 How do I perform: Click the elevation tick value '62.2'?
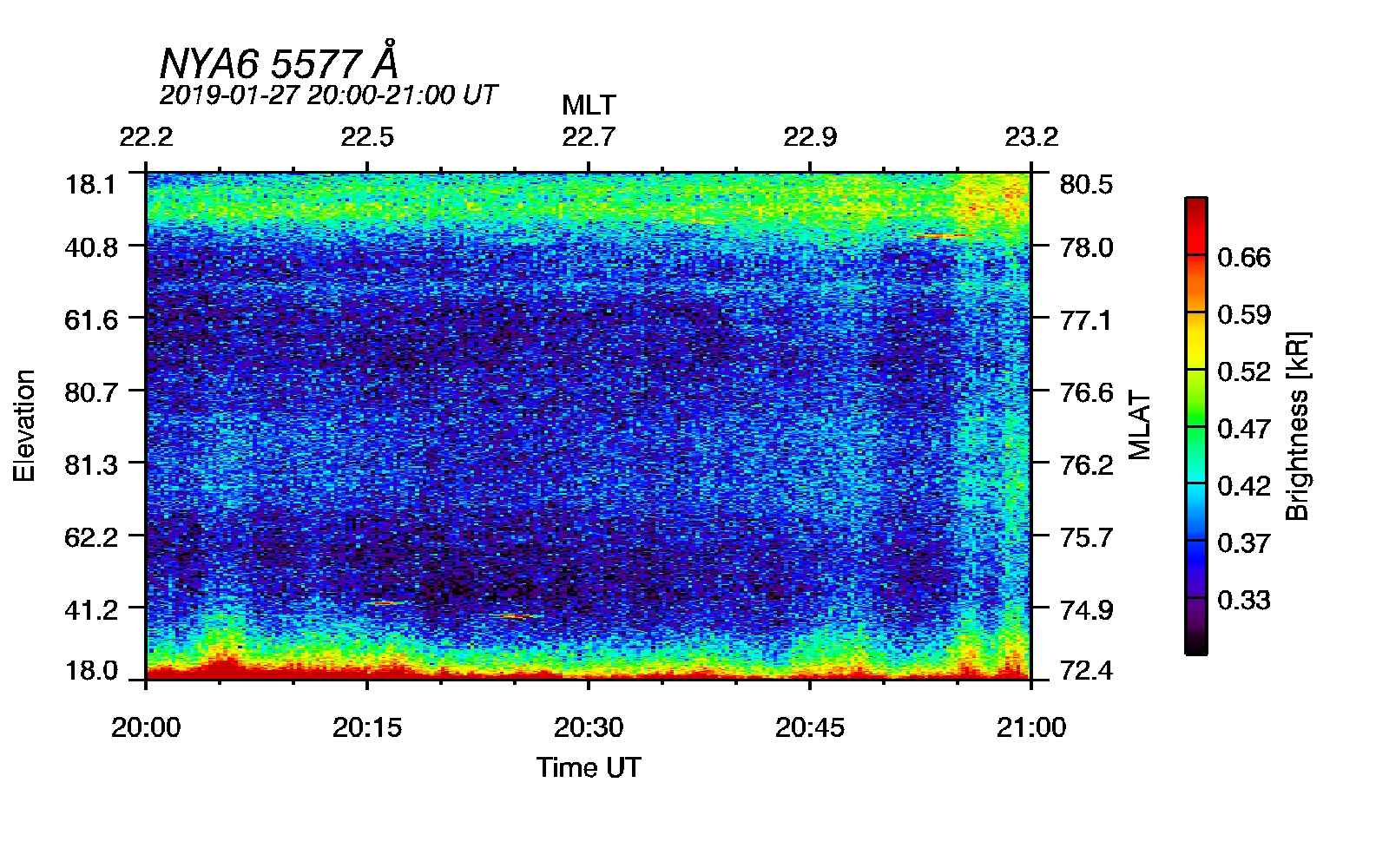[91, 537]
